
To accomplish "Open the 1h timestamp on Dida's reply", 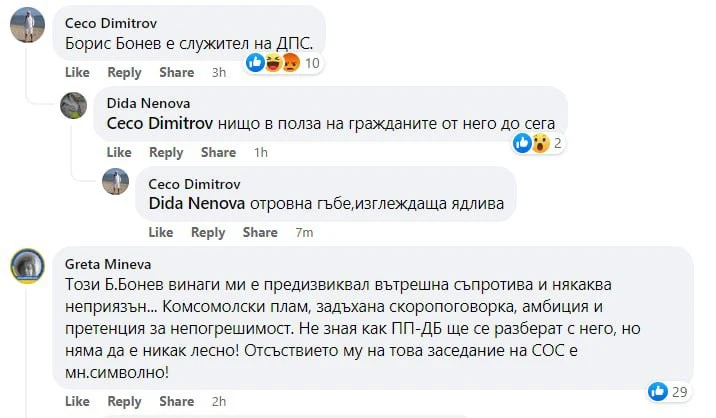I will (261, 152).
